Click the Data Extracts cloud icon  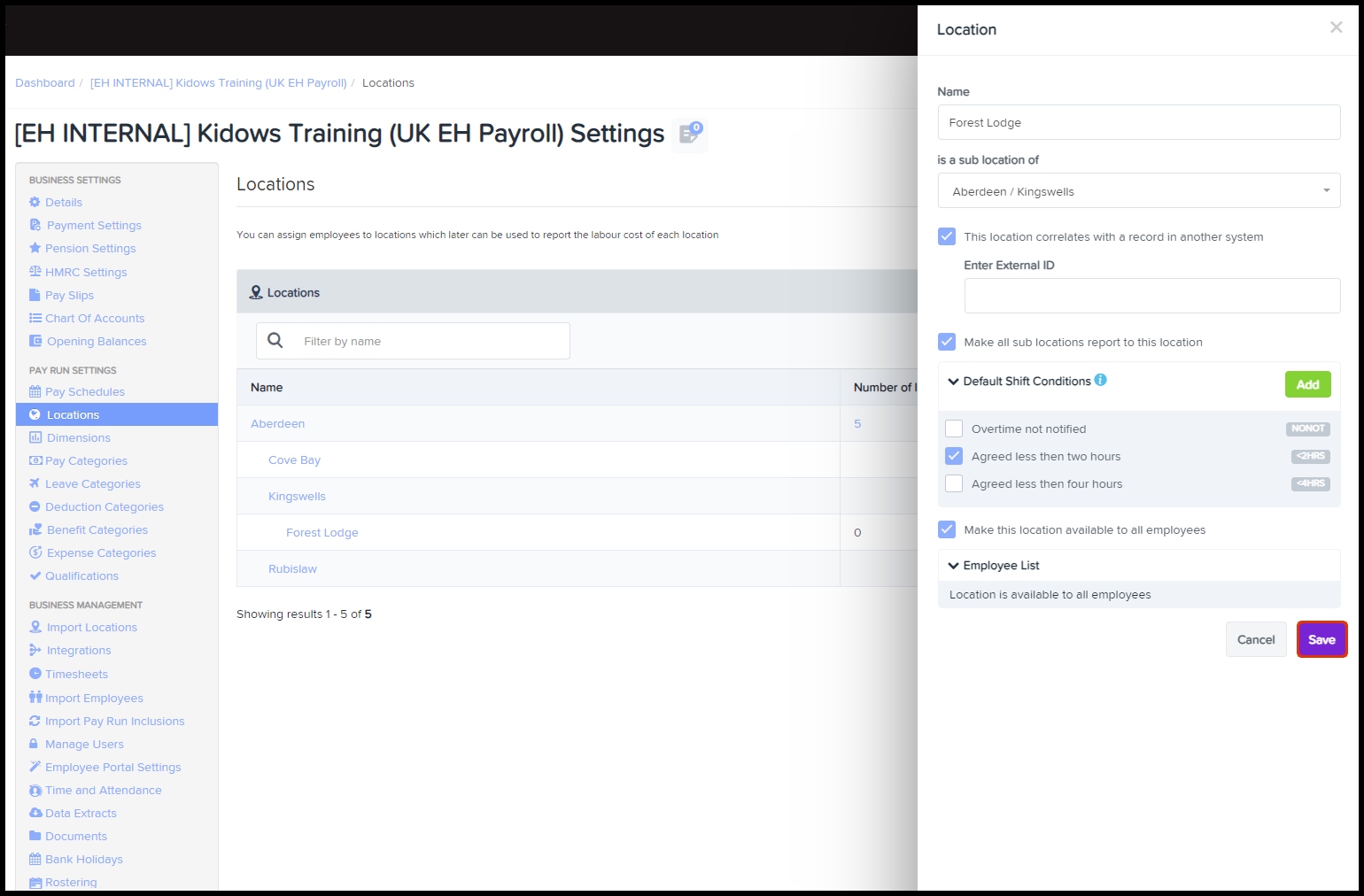[x=35, y=813]
